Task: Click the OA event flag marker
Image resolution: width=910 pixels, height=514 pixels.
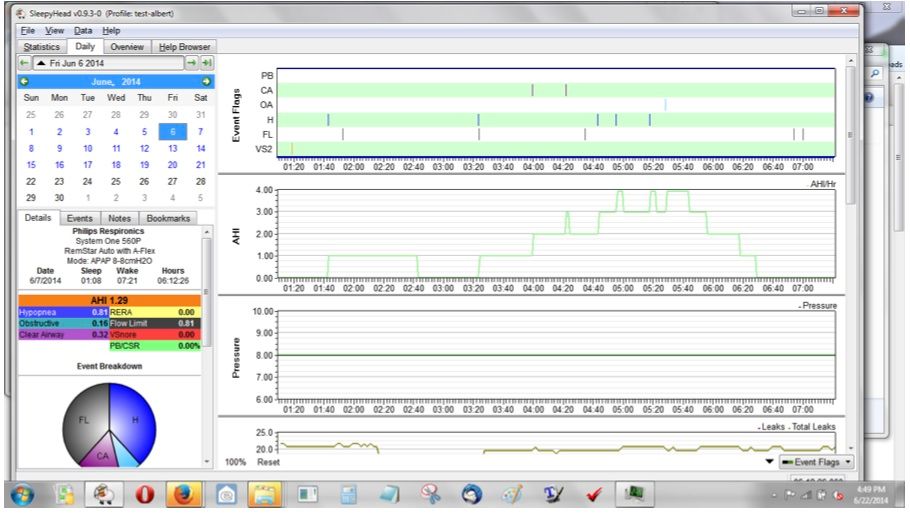Action: tap(665, 104)
